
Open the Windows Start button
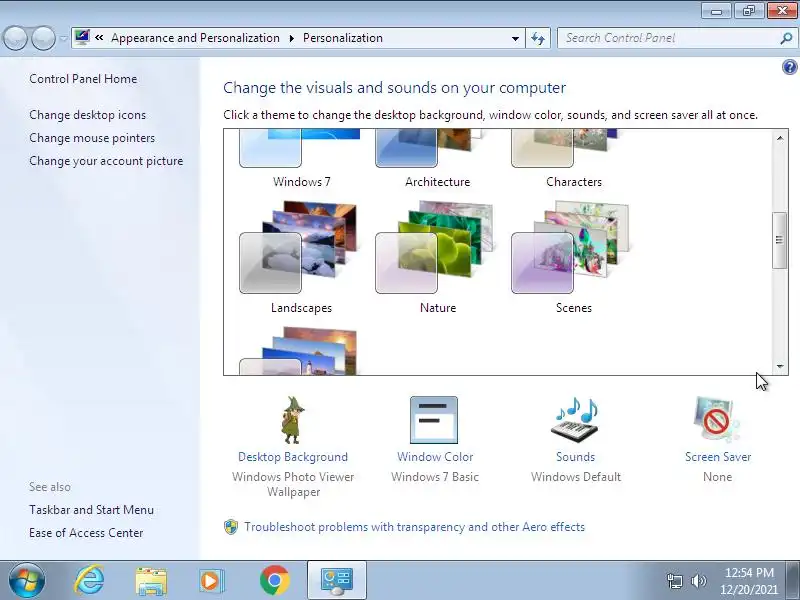pos(26,580)
